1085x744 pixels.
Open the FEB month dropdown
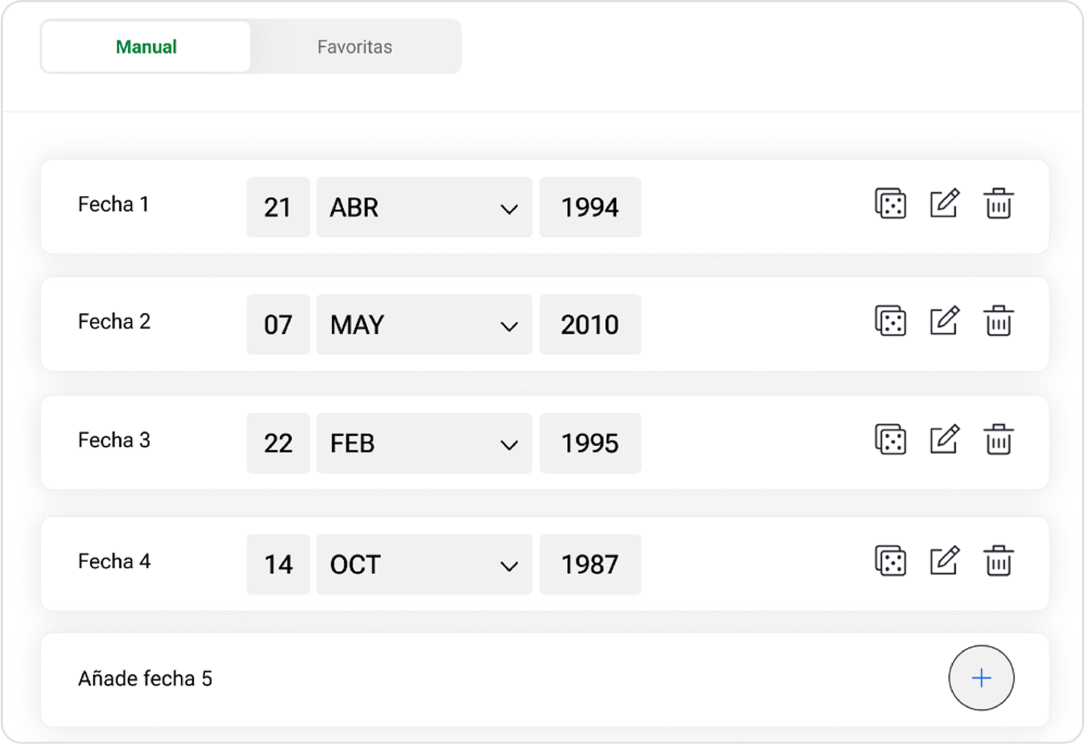[424, 443]
